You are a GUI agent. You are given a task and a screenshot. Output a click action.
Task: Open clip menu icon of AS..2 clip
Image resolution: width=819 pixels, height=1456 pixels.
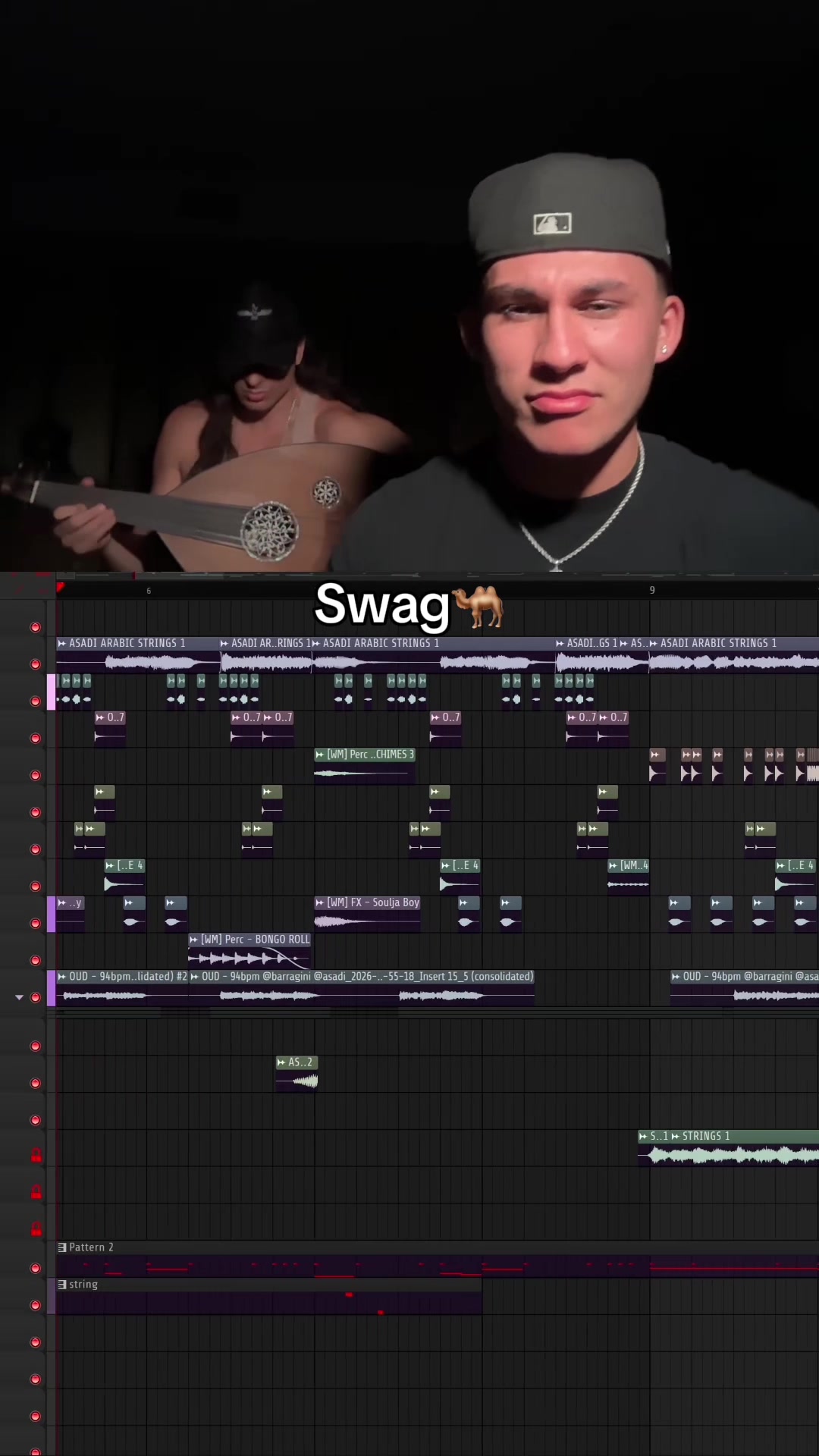point(281,1062)
